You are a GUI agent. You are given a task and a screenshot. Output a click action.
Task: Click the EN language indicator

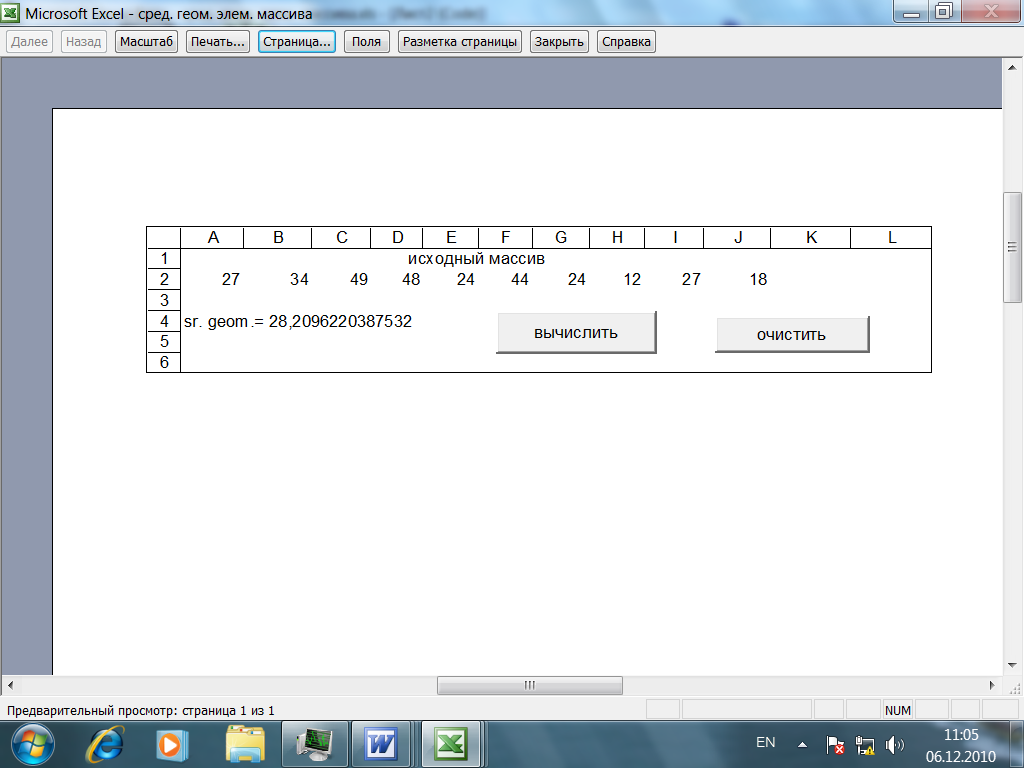(765, 743)
